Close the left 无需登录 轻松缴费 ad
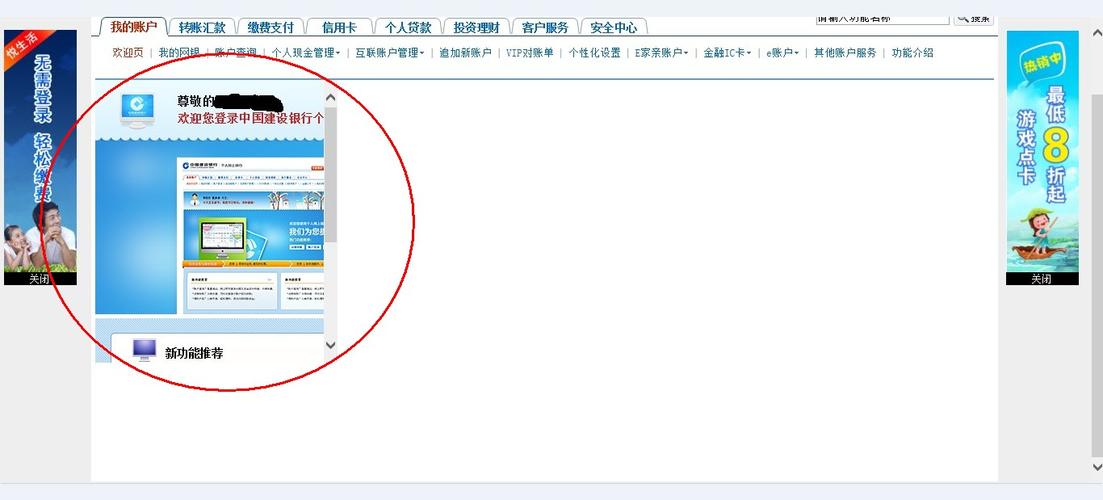Viewport: 1103px width, 500px height. (40, 279)
